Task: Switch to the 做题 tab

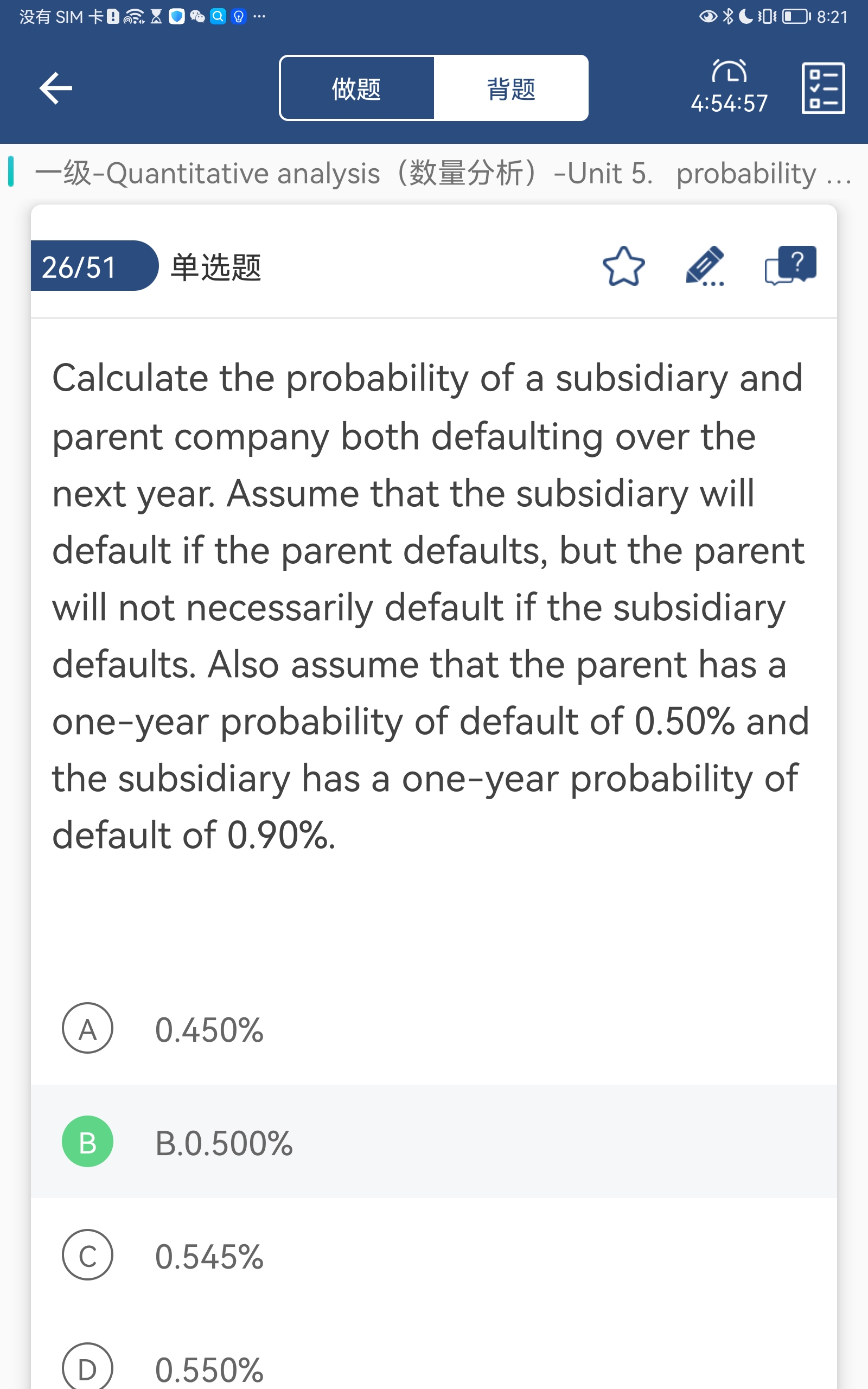Action: point(356,88)
